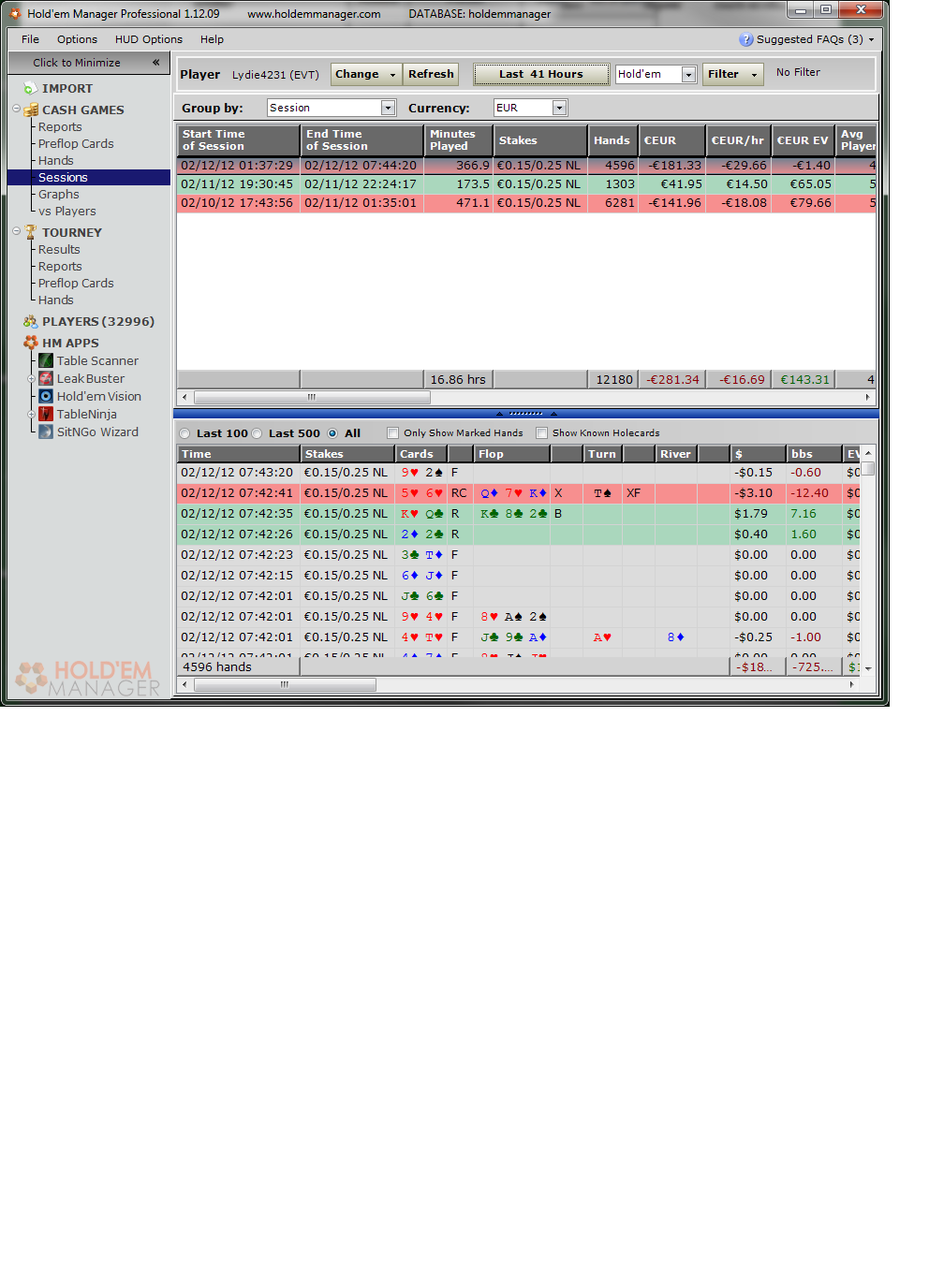Collapse the Tourney tree node

click(x=16, y=231)
